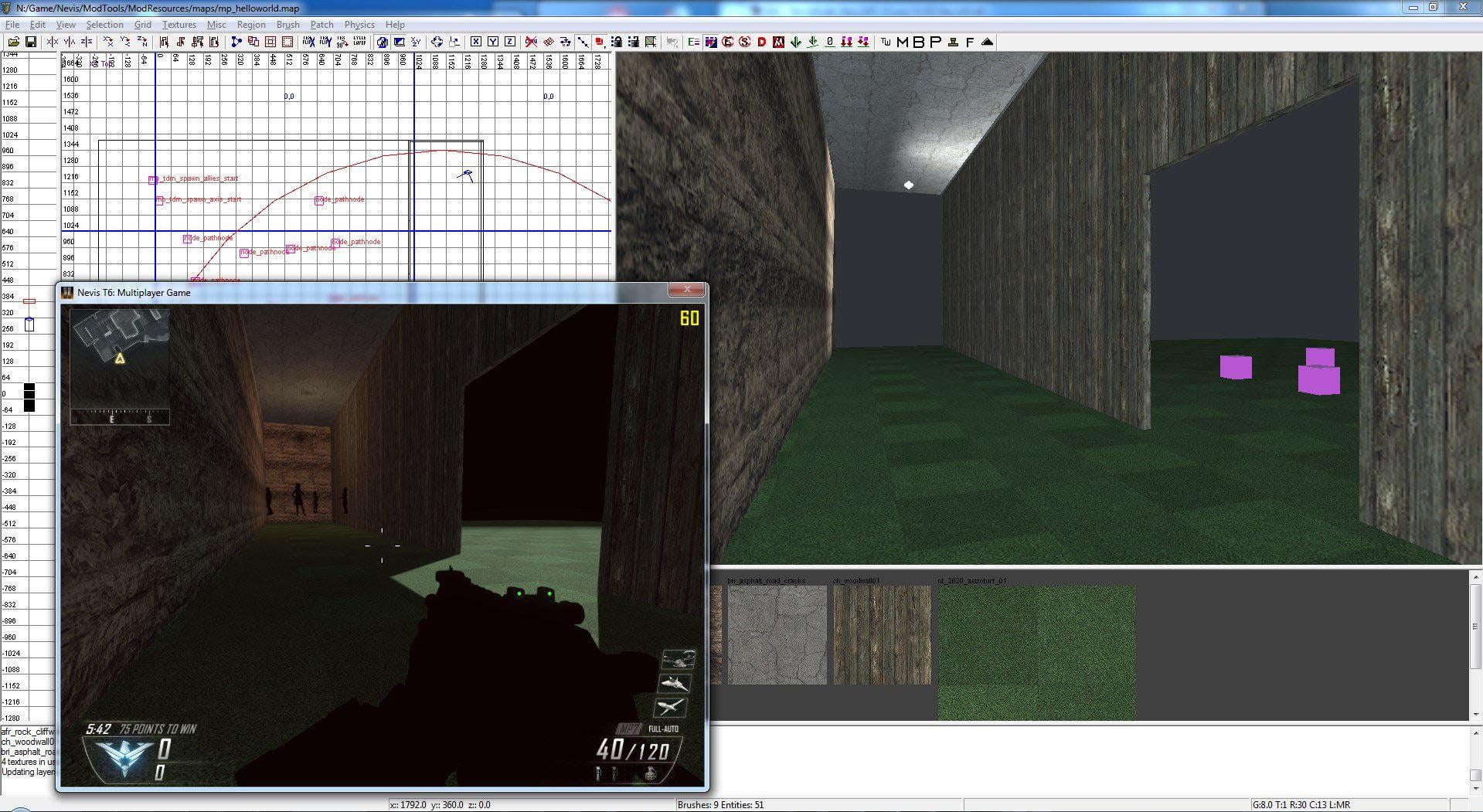Select the asphalt road cracks texture thumbnail
This screenshot has width=1483, height=812.
[x=777, y=634]
